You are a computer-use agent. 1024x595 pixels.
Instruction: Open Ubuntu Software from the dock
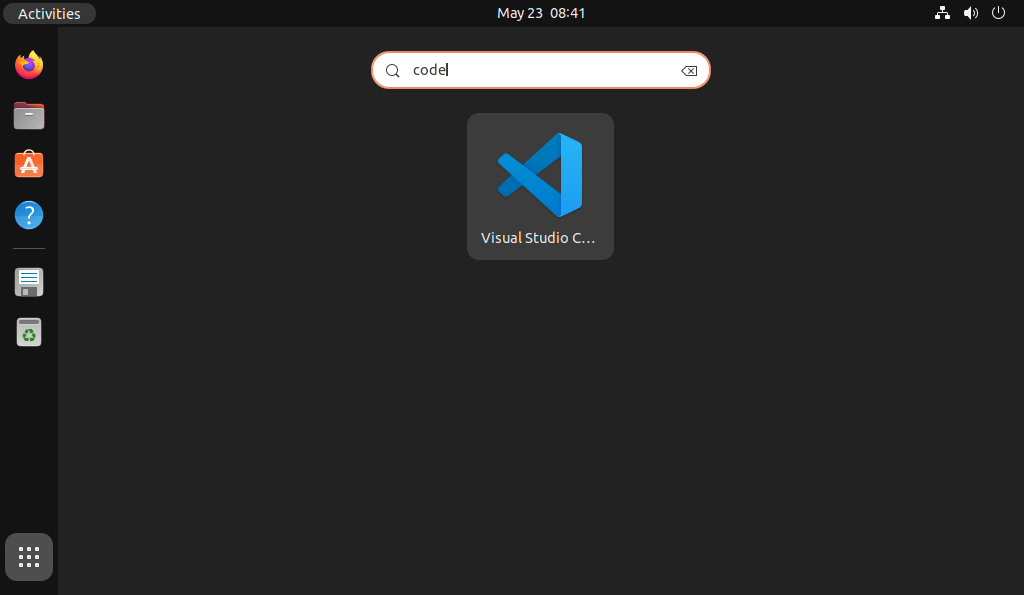pos(28,164)
